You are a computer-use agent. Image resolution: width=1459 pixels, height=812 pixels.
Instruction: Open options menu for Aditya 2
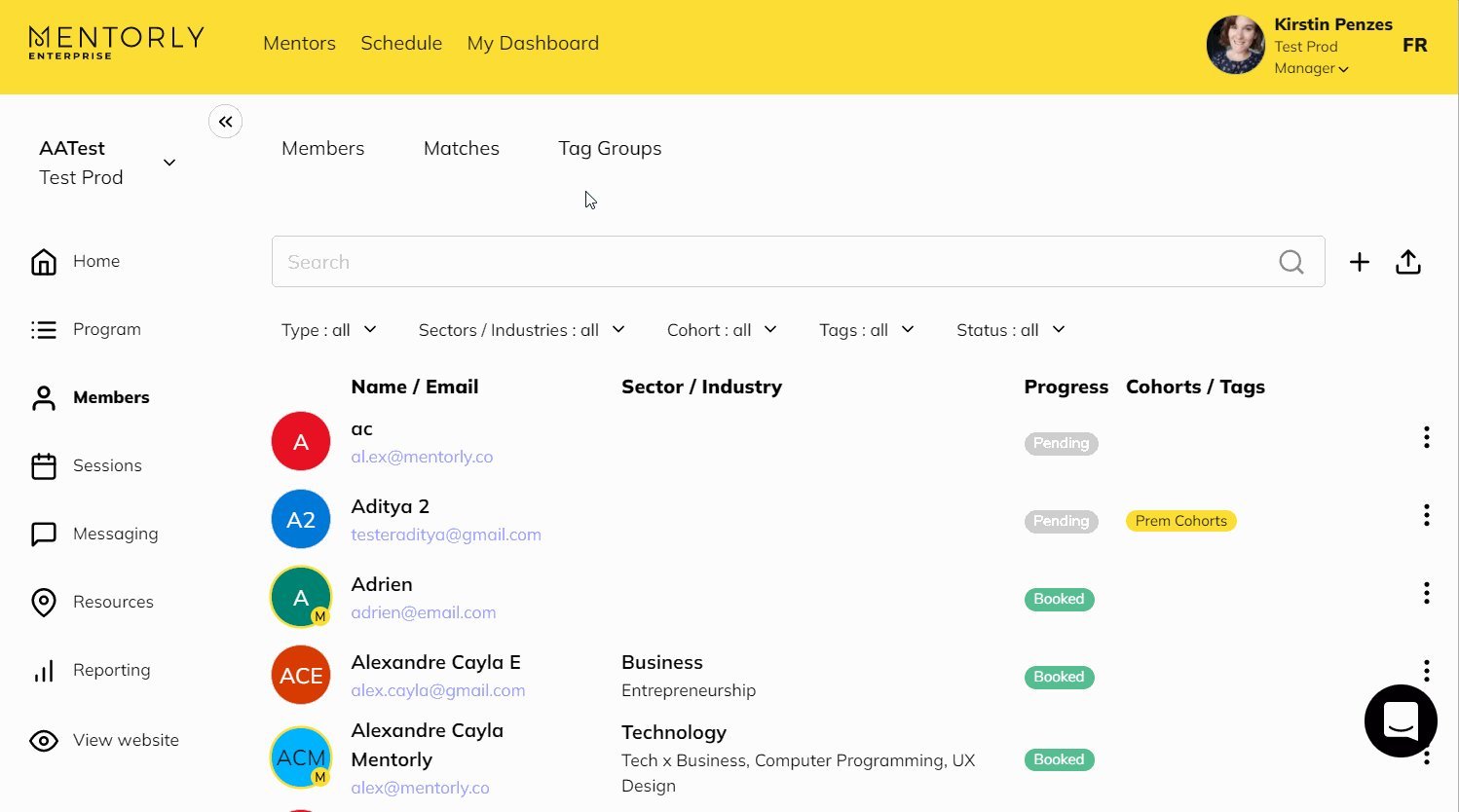(1426, 515)
